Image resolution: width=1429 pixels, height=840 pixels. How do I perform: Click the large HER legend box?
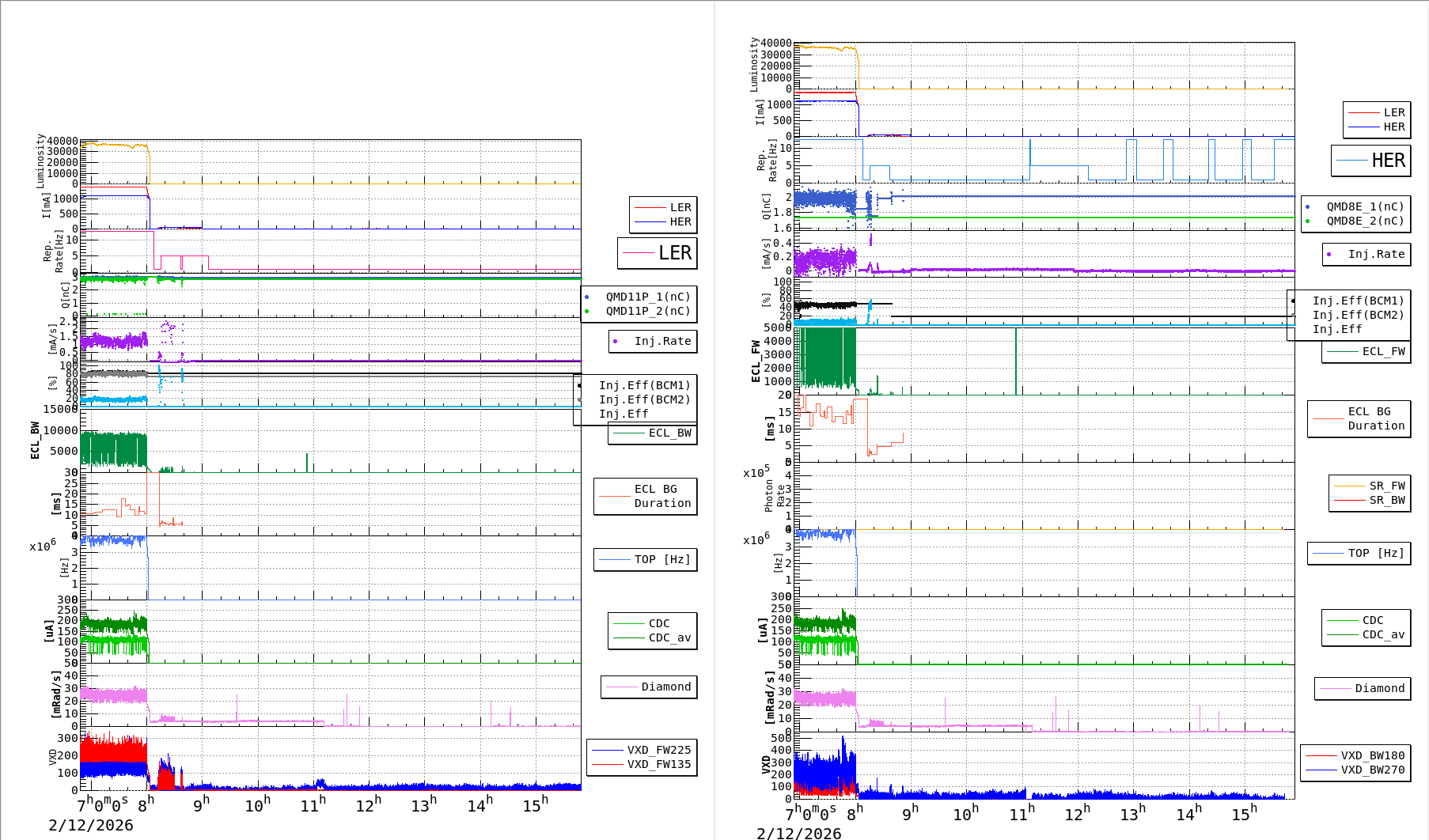[1370, 161]
